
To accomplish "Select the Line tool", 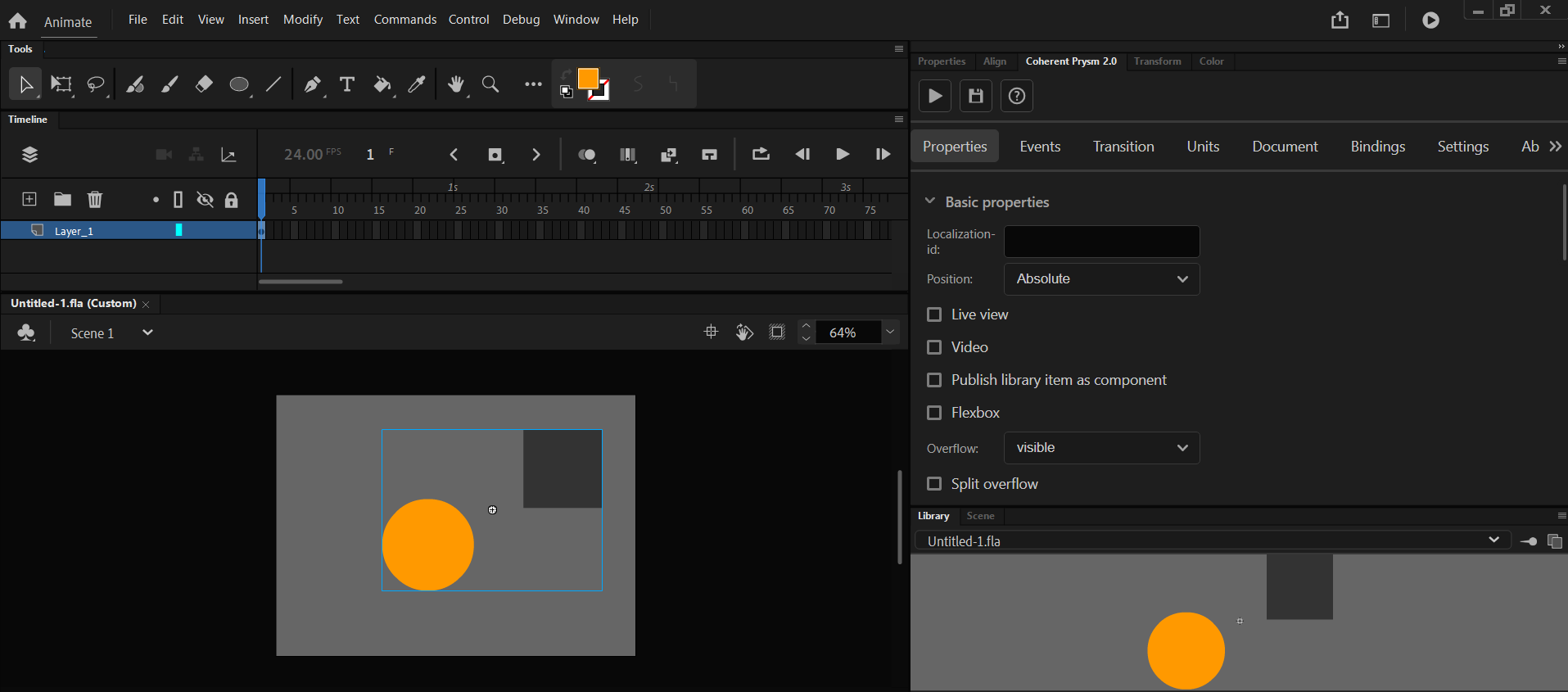I will [x=273, y=84].
